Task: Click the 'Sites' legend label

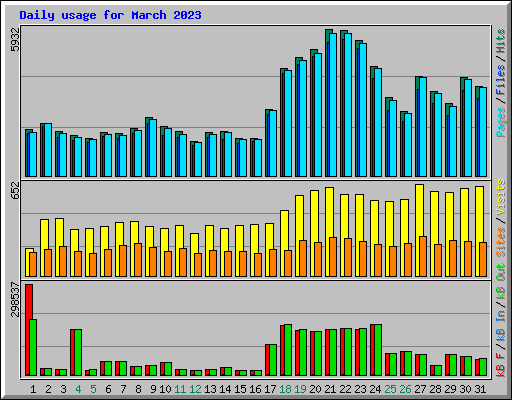Action: coord(501,242)
